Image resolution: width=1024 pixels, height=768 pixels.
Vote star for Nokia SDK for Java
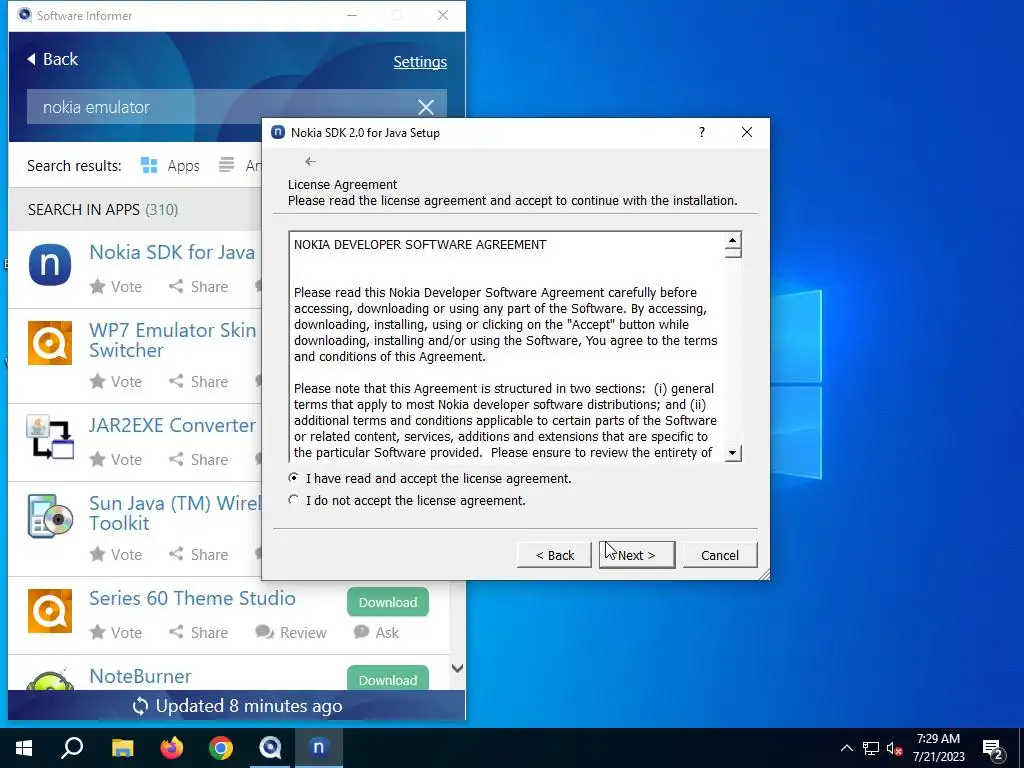97,287
